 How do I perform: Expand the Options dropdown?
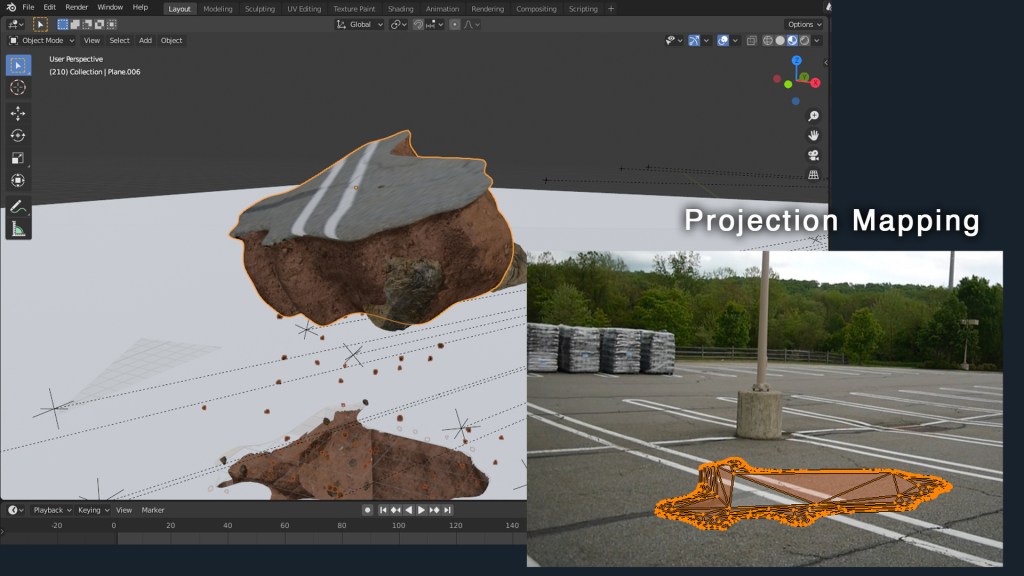point(804,24)
